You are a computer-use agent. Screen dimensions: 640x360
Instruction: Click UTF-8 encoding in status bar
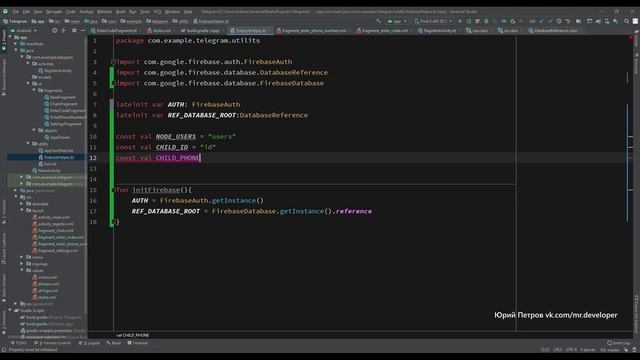coord(571,350)
